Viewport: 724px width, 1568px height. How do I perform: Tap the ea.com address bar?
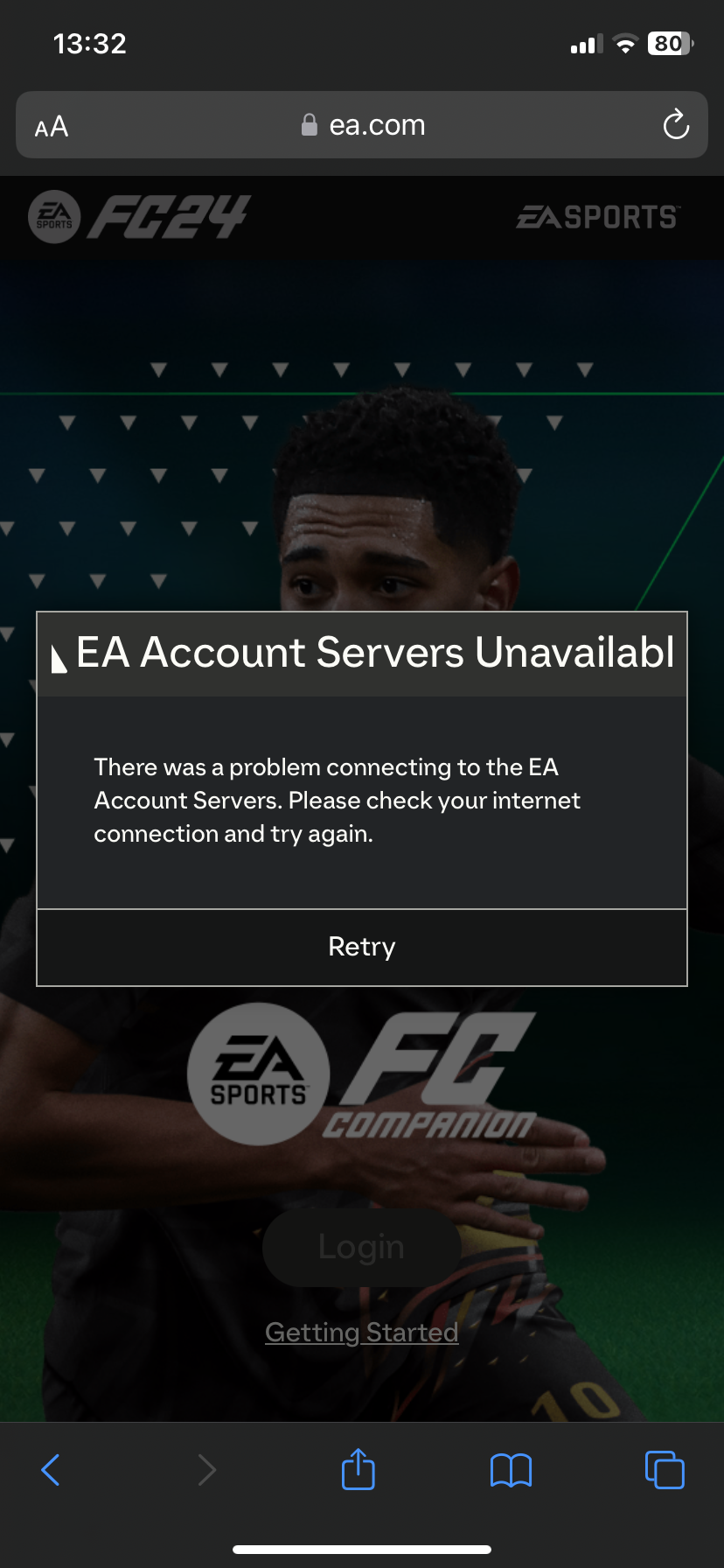(x=362, y=125)
